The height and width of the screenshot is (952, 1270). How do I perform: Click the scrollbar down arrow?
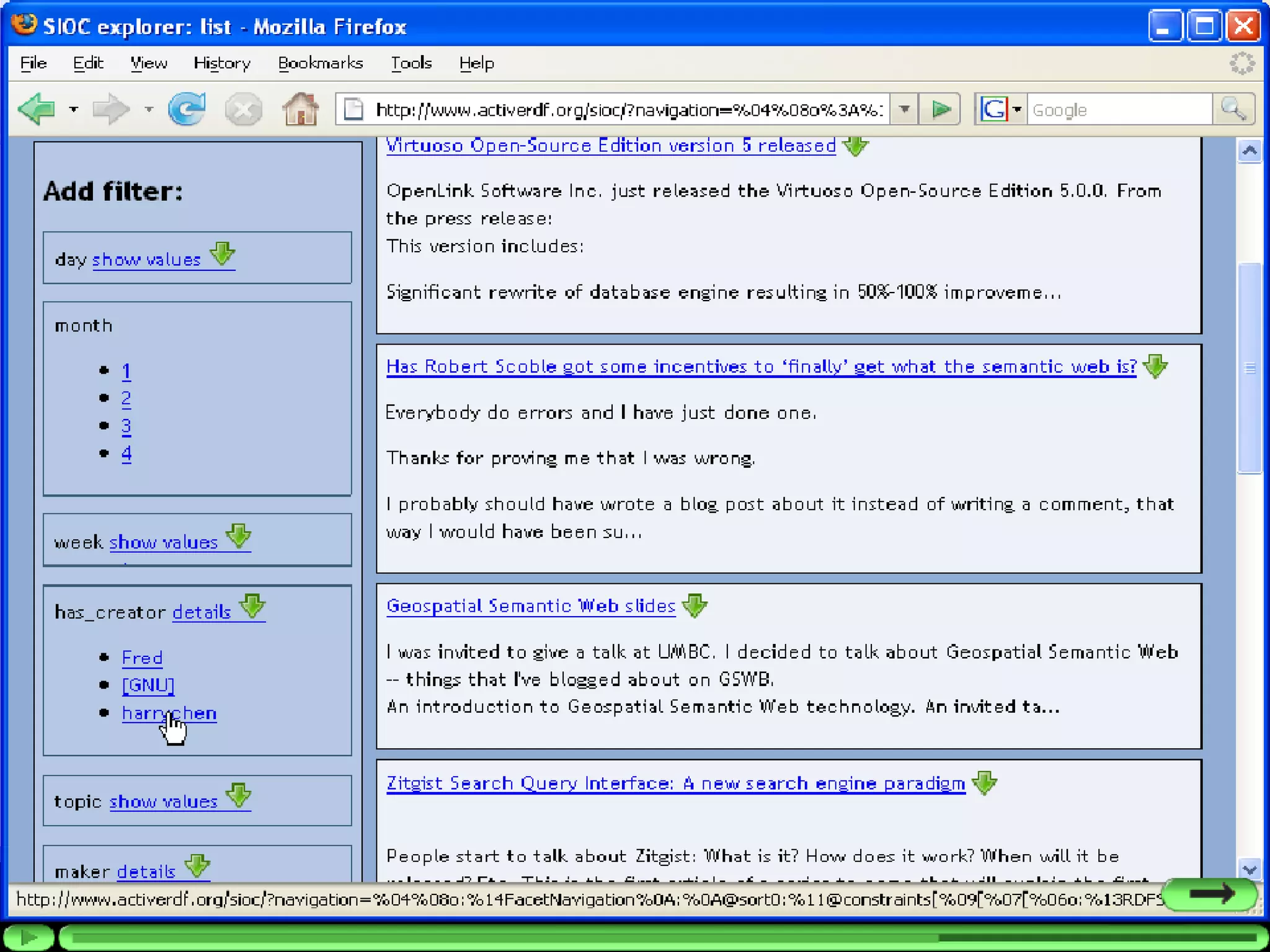click(x=1250, y=870)
